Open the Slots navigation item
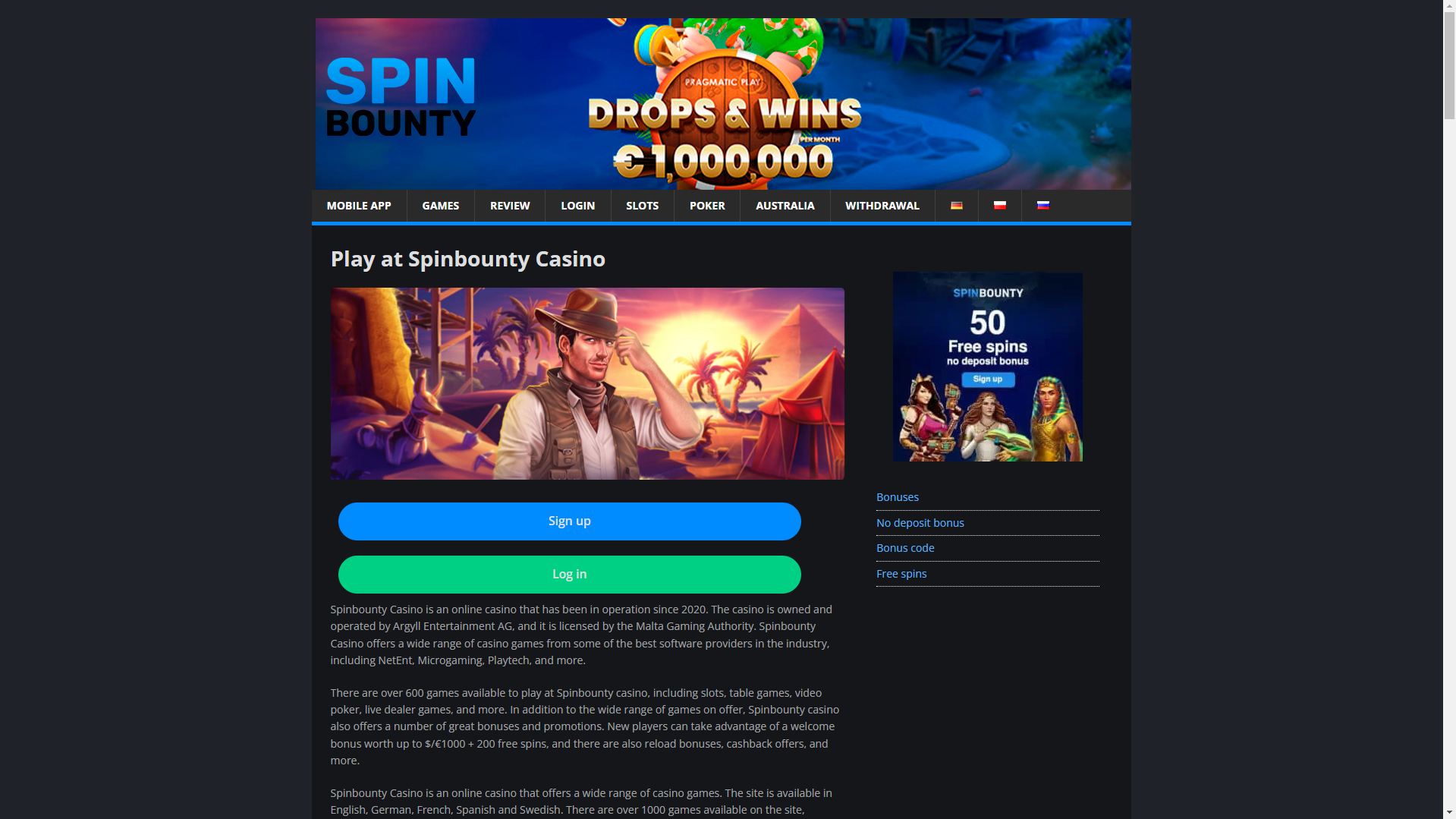 [x=643, y=206]
